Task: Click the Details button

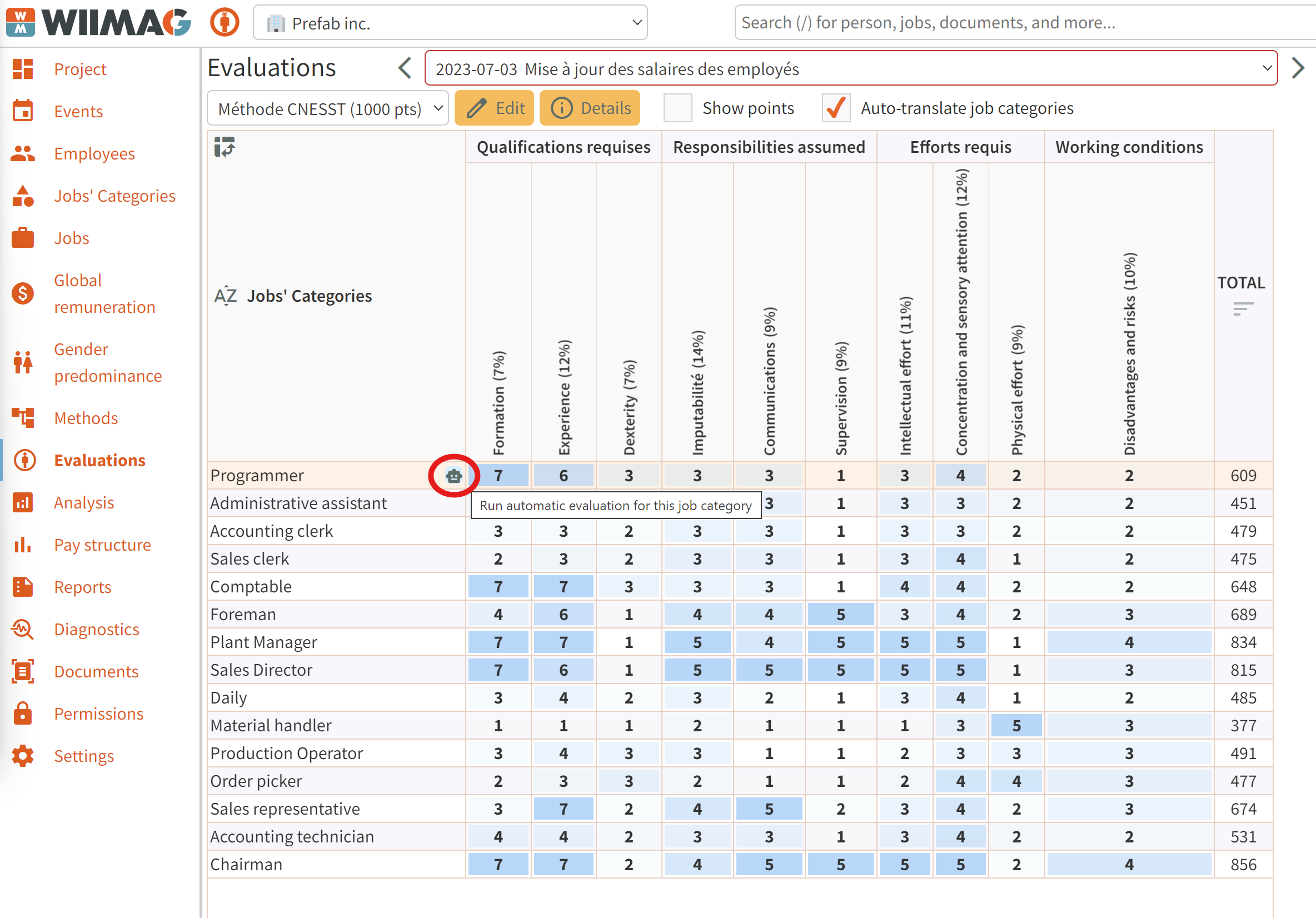Action: [x=590, y=108]
